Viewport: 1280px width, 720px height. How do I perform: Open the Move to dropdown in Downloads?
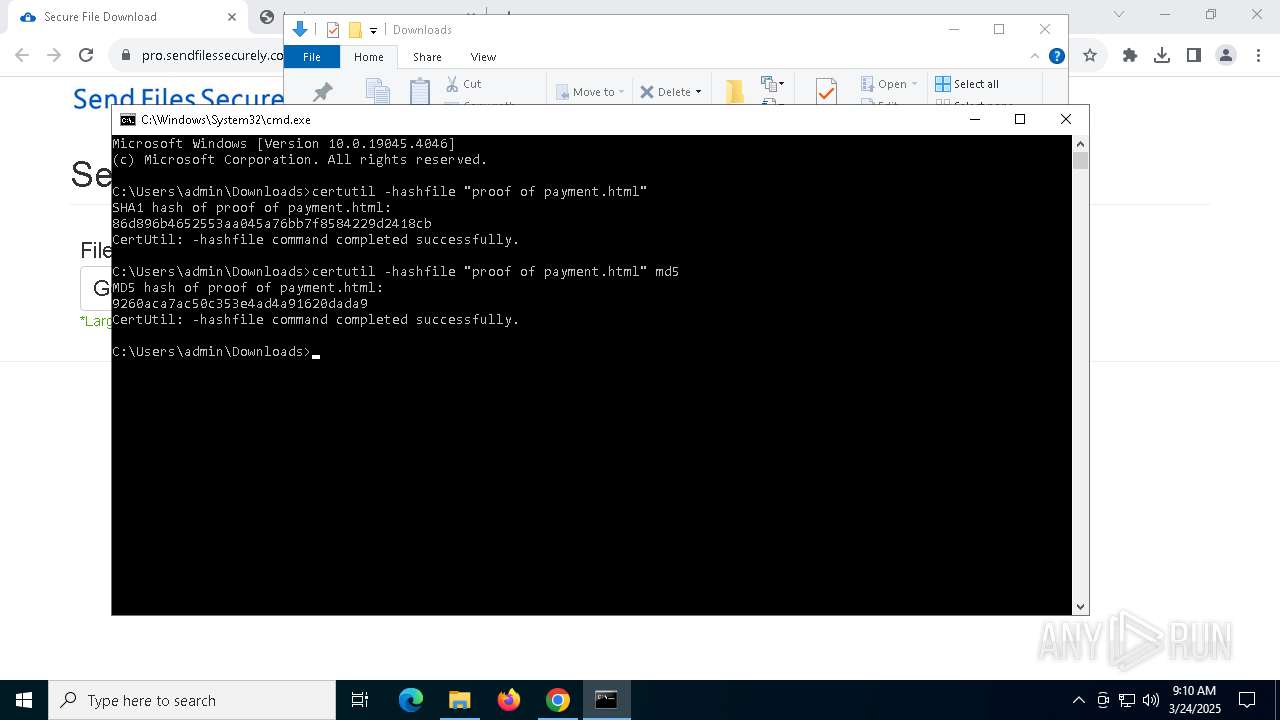[589, 92]
